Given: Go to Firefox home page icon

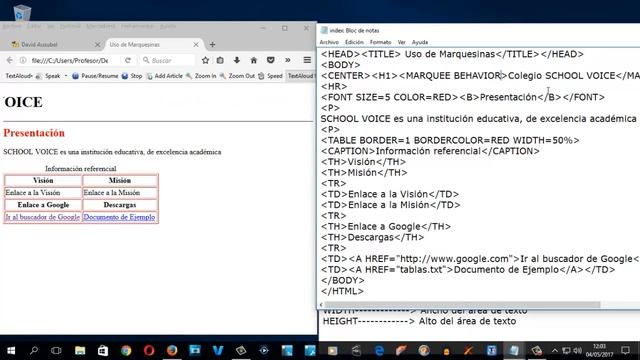Looking at the screenshot, I should (253, 60).
